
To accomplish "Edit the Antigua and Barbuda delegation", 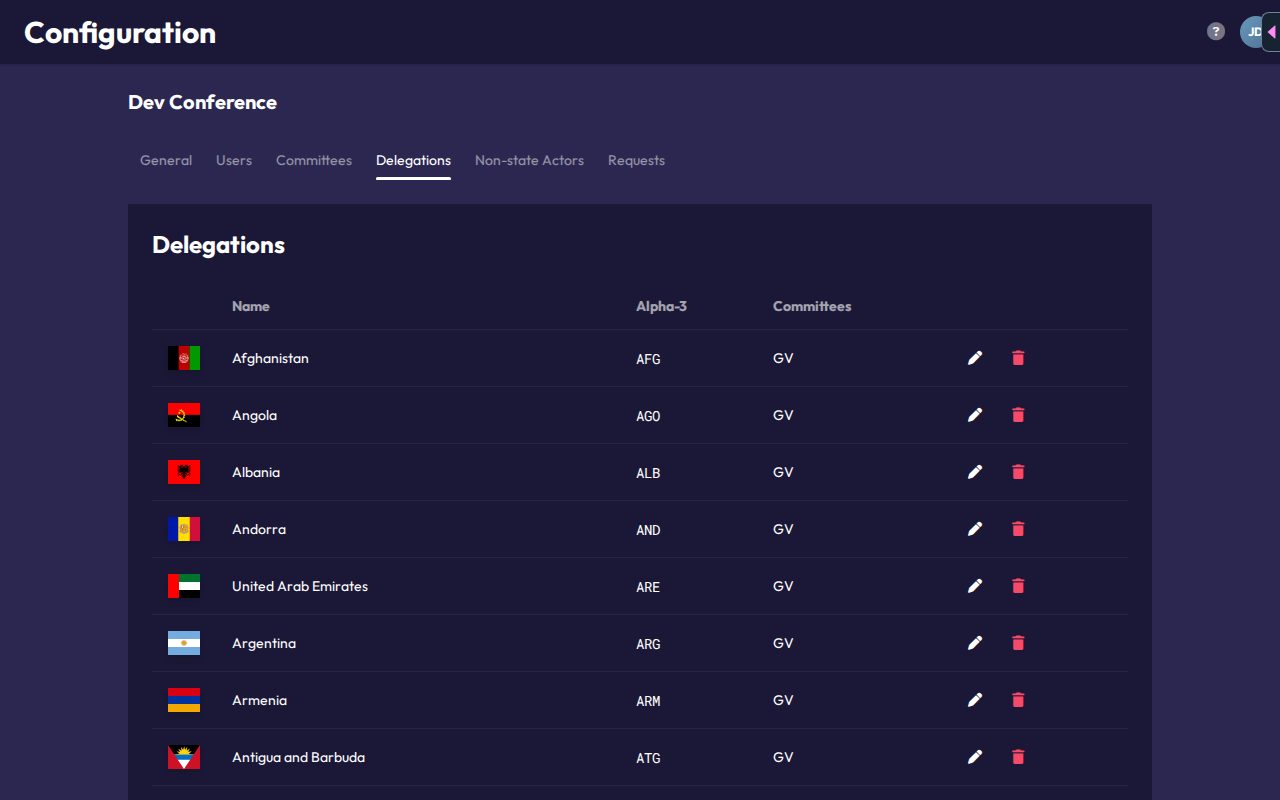I will tap(975, 757).
